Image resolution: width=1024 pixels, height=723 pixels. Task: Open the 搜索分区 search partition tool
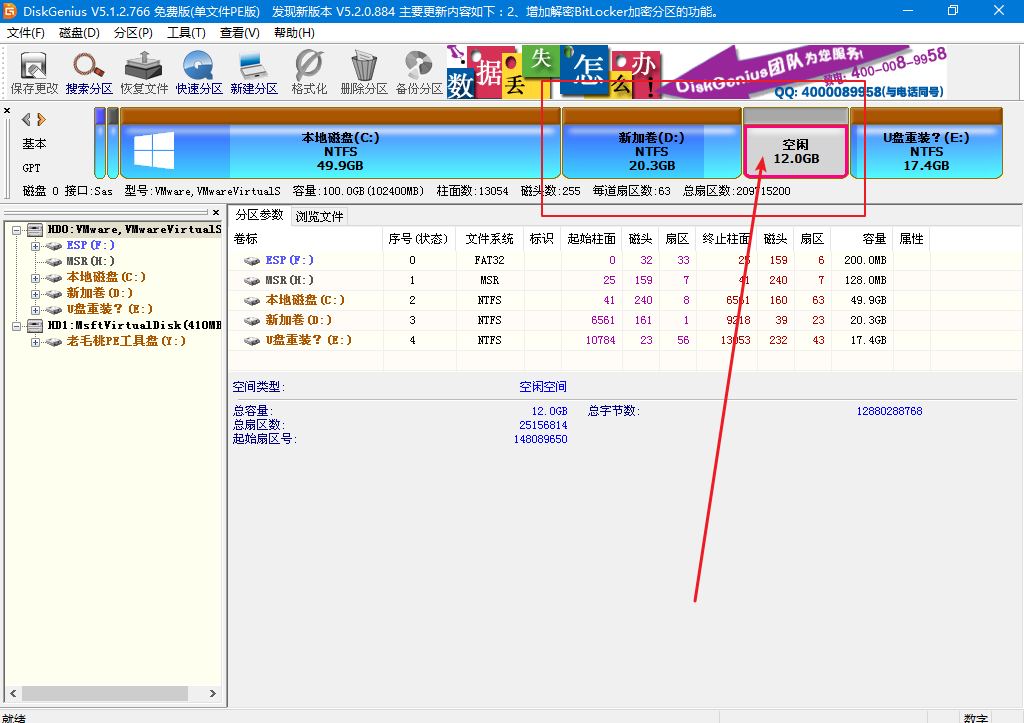pyautogui.click(x=89, y=72)
